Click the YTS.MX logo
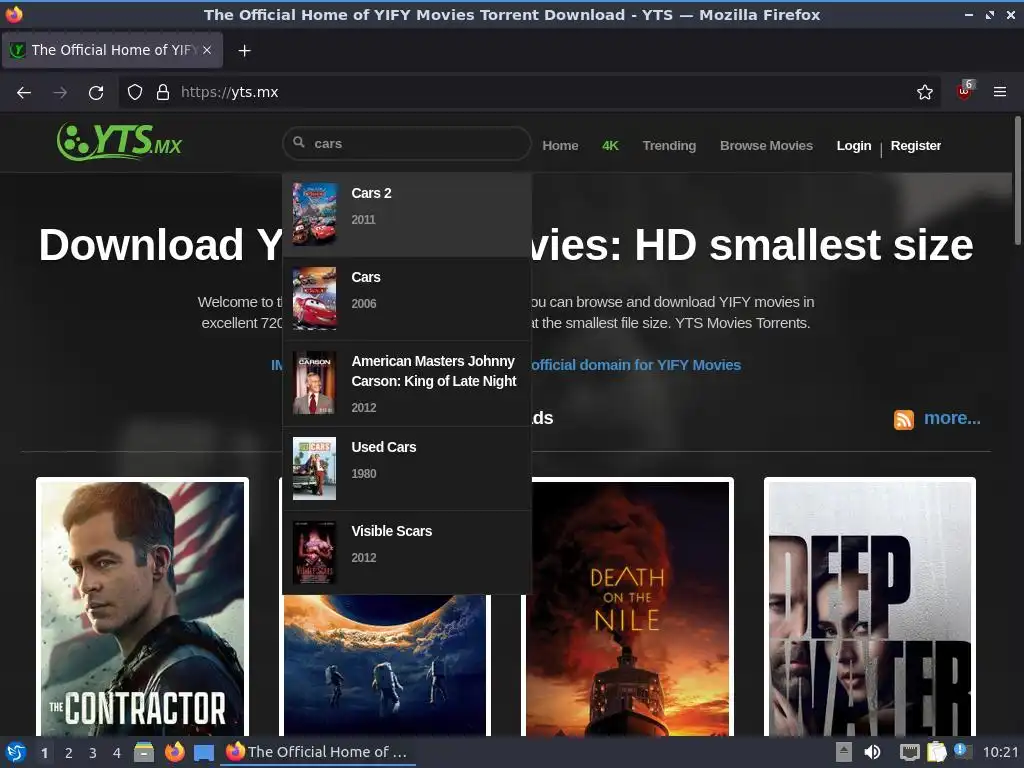Viewport: 1024px width, 768px height. tap(120, 142)
